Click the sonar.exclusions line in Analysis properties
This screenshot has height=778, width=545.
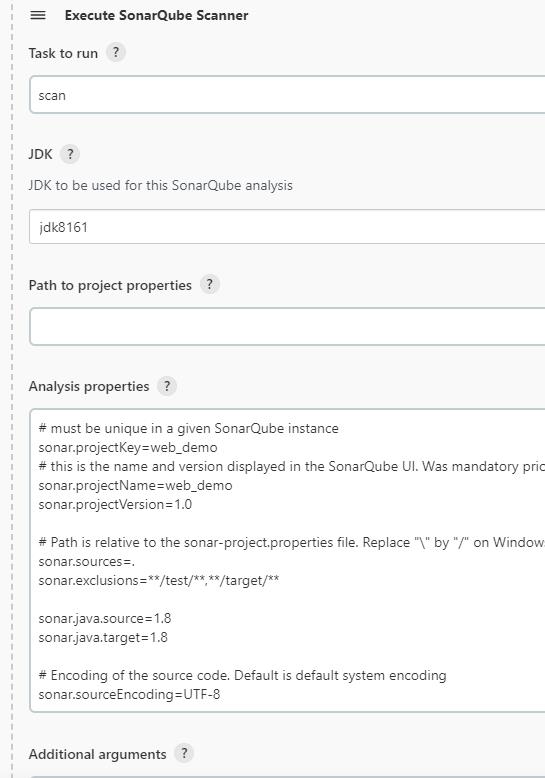point(159,581)
